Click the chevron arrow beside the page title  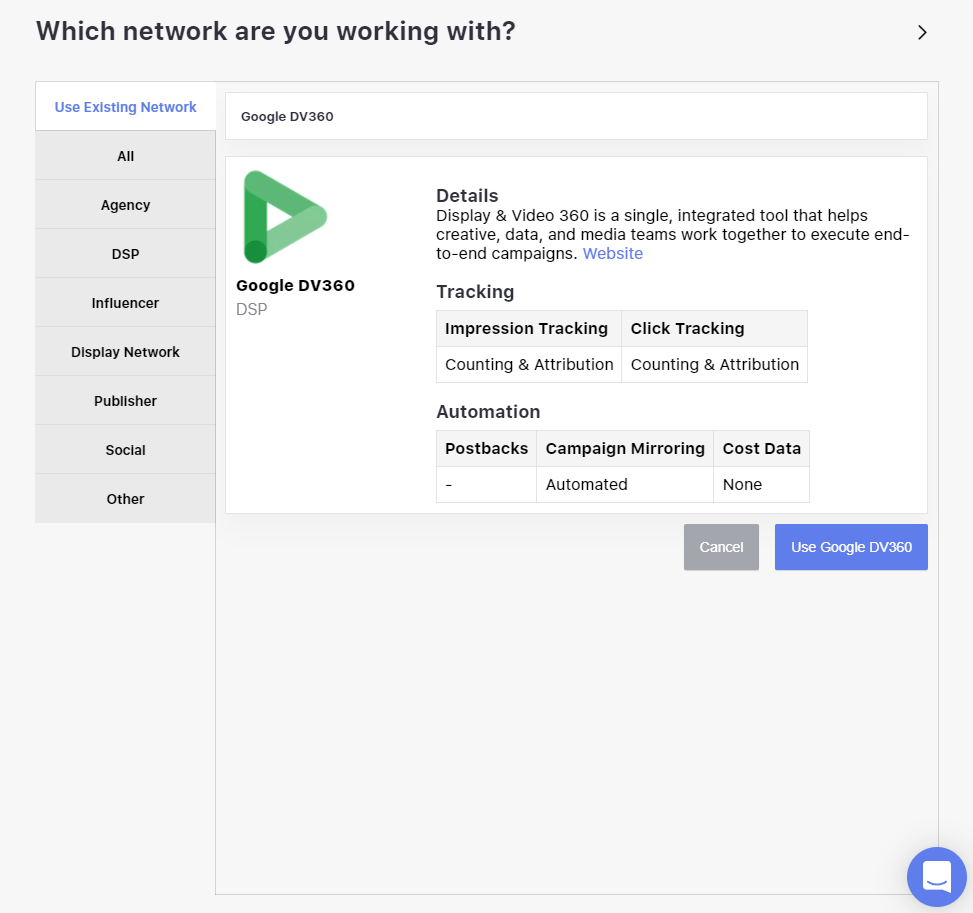922,32
